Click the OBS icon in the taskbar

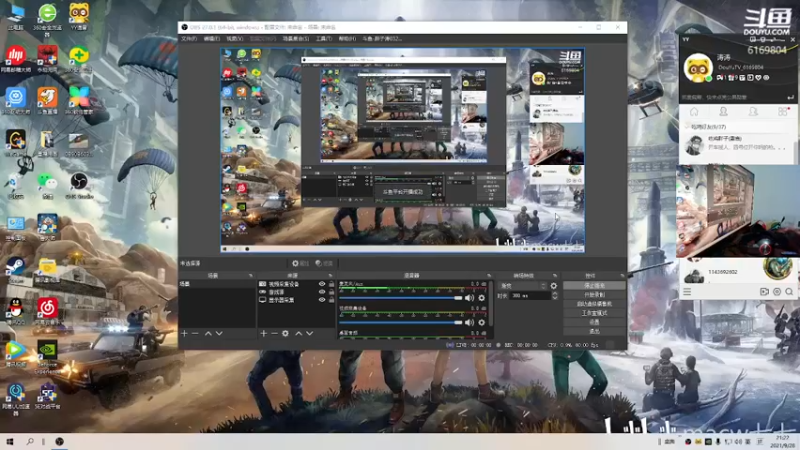tap(60, 441)
